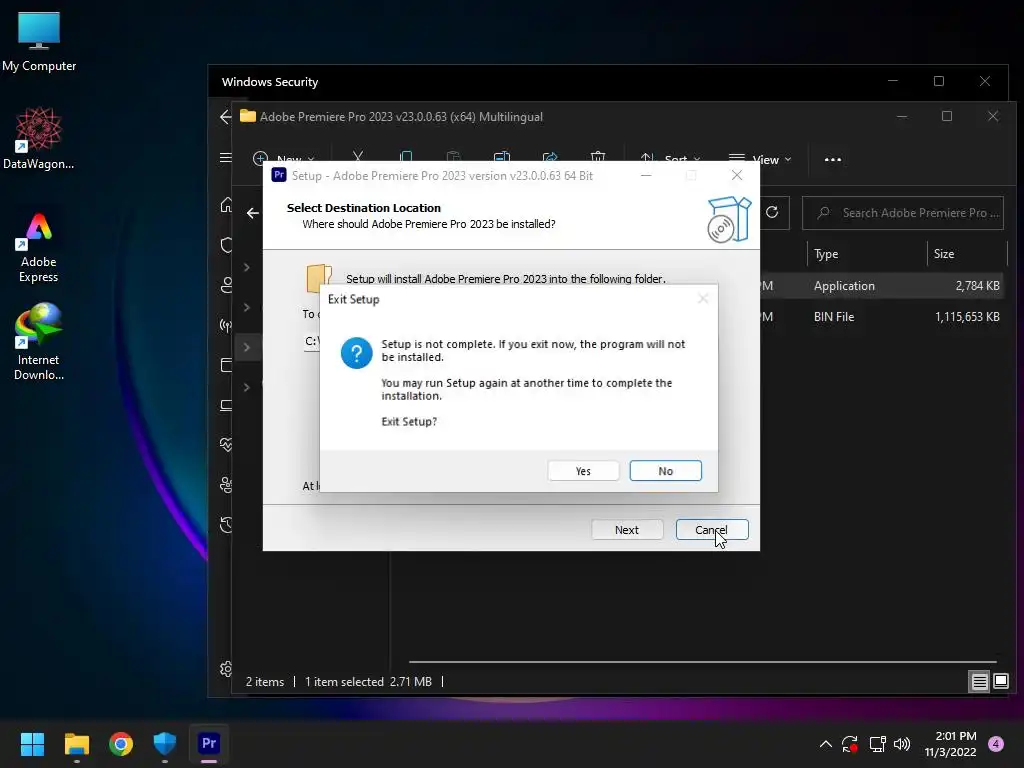Viewport: 1024px width, 768px height.
Task: Open the File Explorer View menu
Action: pyautogui.click(x=760, y=159)
